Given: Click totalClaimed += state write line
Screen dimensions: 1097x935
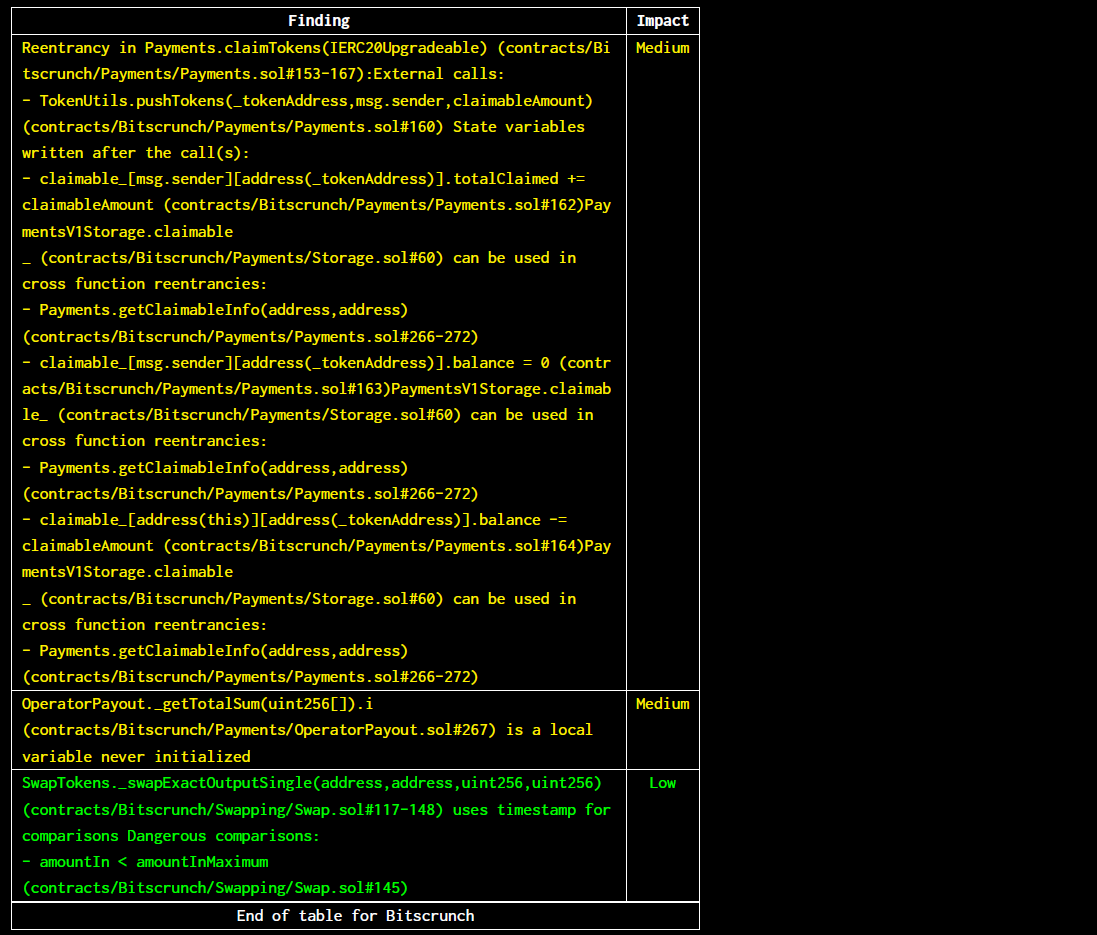Looking at the screenshot, I should tap(303, 178).
